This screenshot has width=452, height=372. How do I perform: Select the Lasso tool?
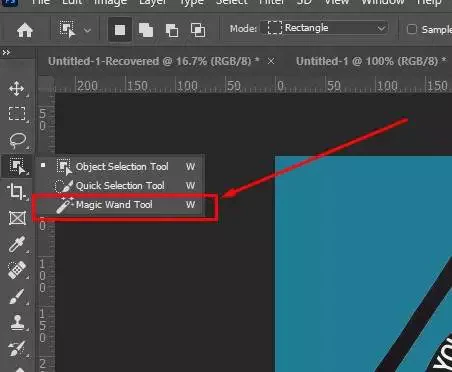(x=17, y=140)
